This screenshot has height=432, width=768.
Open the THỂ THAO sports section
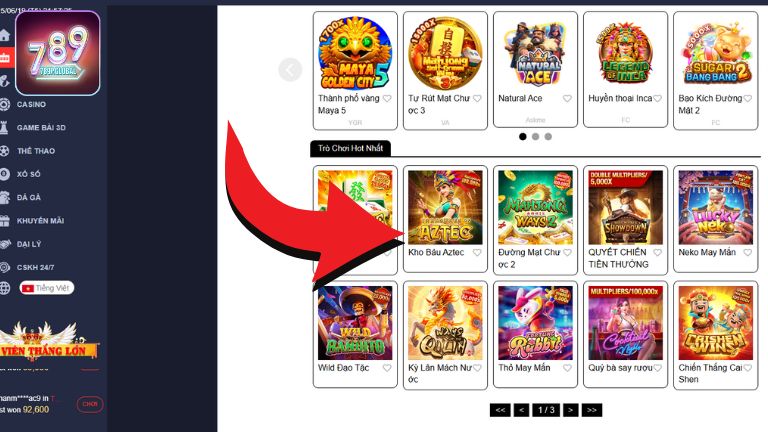click(35, 151)
